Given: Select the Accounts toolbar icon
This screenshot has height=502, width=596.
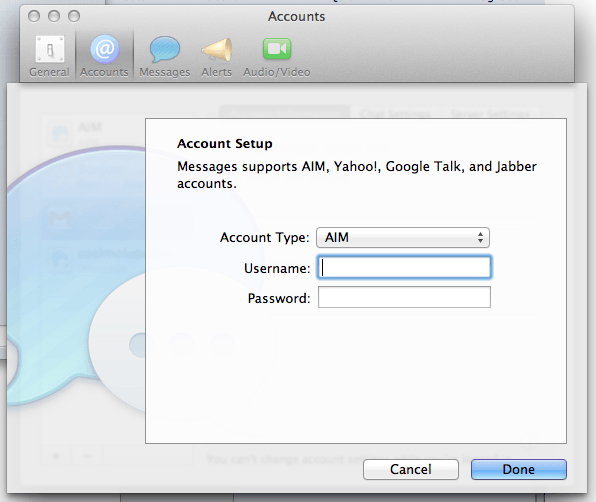Looking at the screenshot, I should tap(104, 56).
